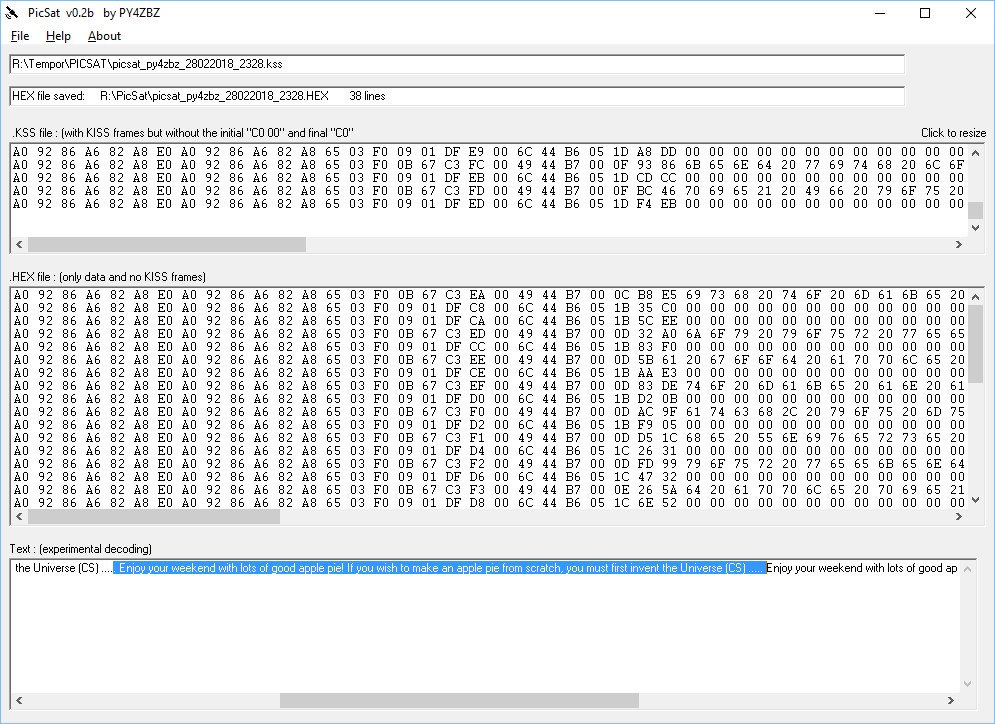Click the last HEX row containing 'DF D8'
The height and width of the screenshot is (724, 995).
click(x=489, y=503)
